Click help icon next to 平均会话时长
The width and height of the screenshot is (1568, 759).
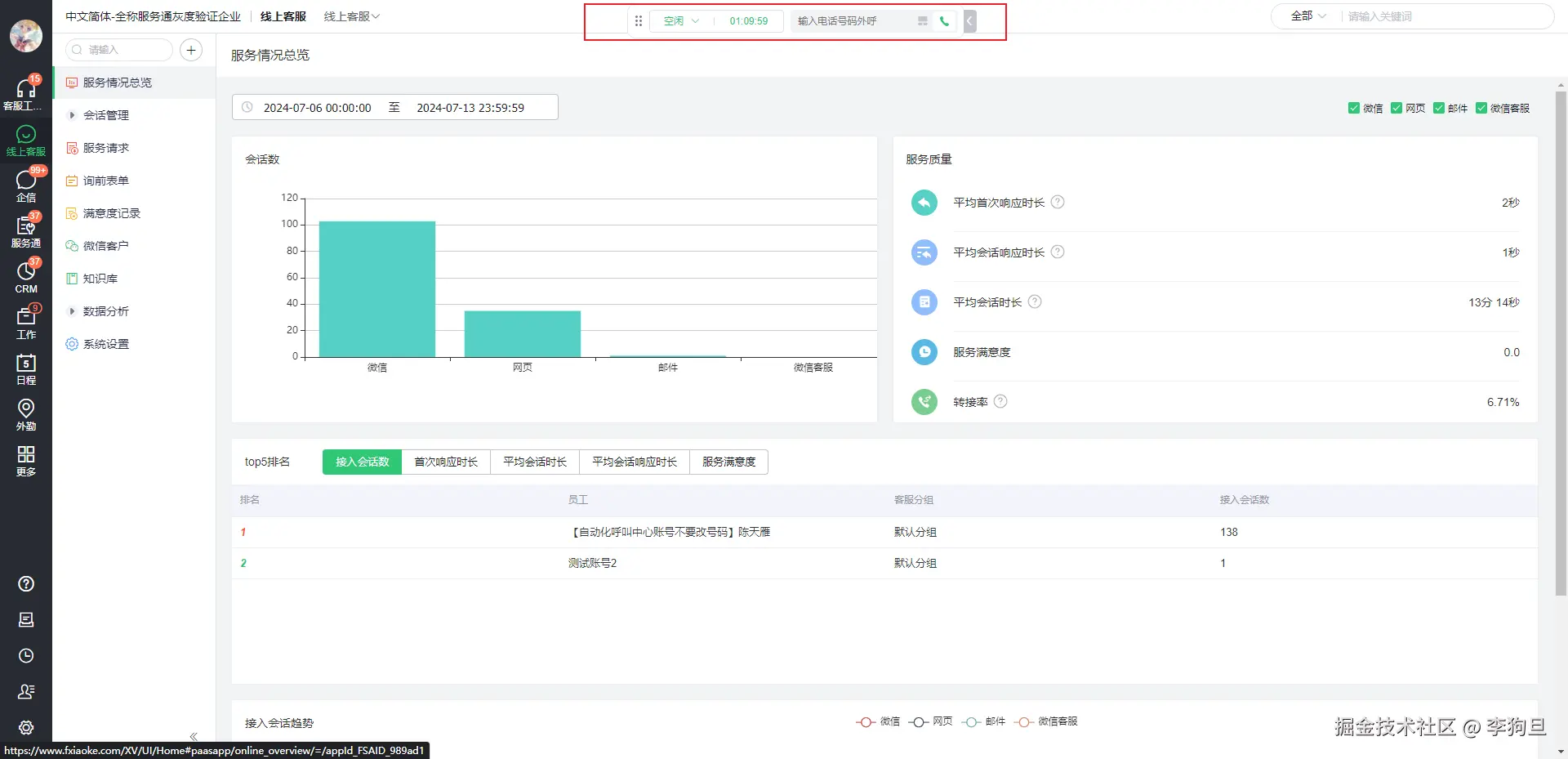[1035, 301]
